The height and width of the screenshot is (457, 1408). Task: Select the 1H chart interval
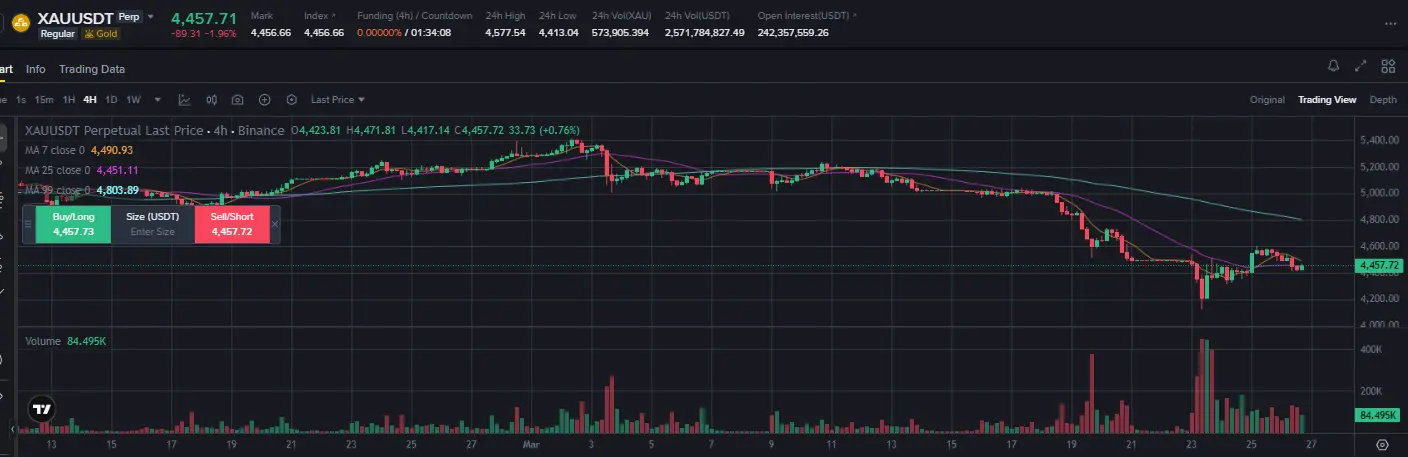pos(69,100)
